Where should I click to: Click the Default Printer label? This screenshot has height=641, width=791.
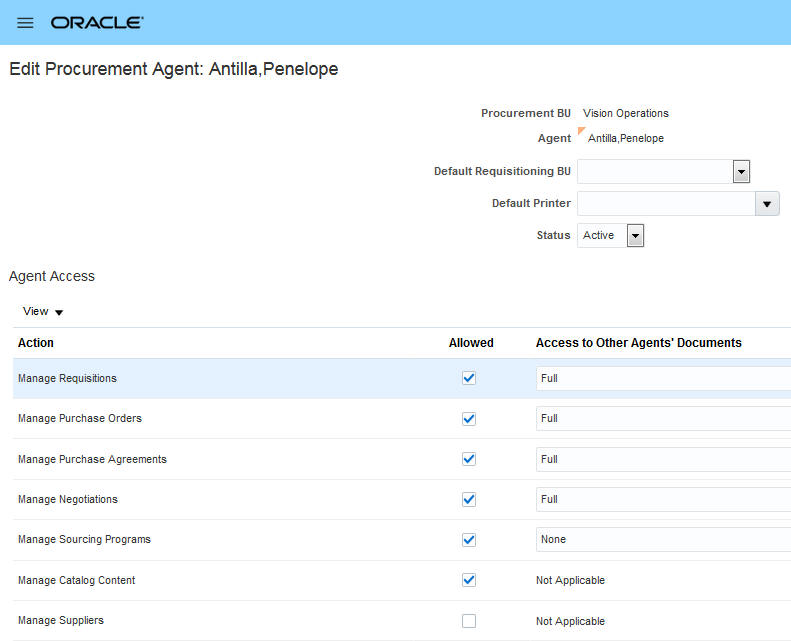pos(531,203)
